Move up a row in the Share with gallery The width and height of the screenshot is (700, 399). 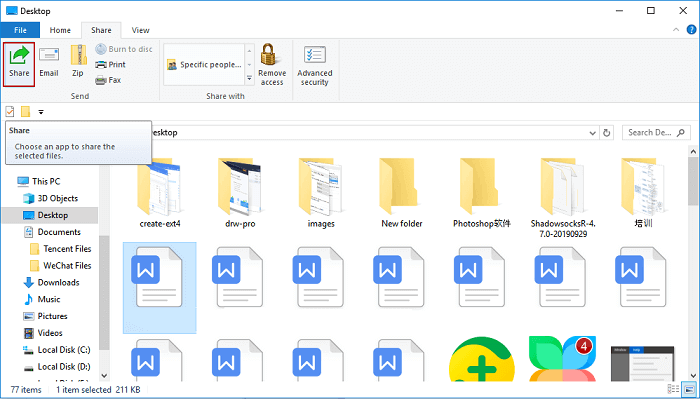coord(250,50)
